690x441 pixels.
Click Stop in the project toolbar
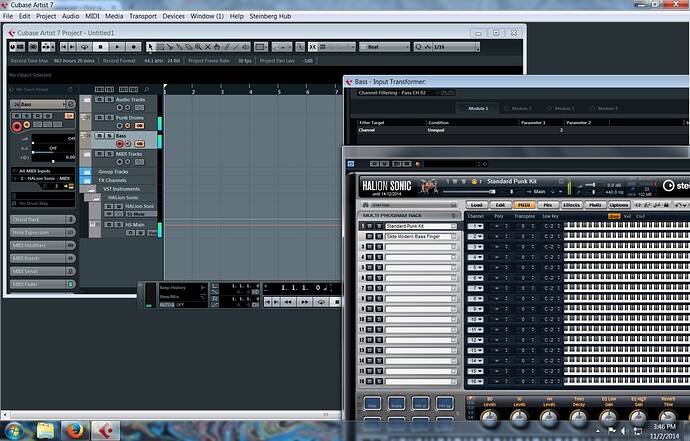tap(101, 47)
